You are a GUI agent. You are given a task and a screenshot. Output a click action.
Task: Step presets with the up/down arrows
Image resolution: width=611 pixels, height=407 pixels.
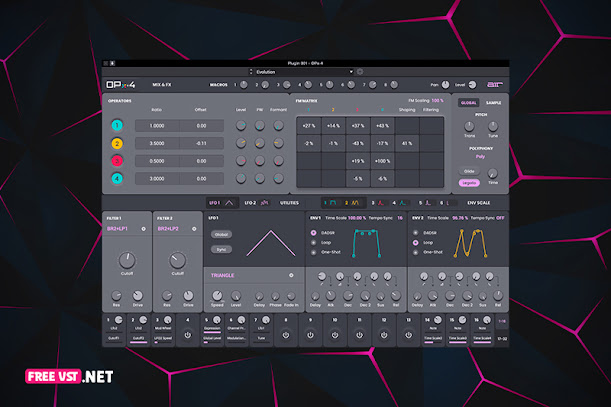pos(251,72)
